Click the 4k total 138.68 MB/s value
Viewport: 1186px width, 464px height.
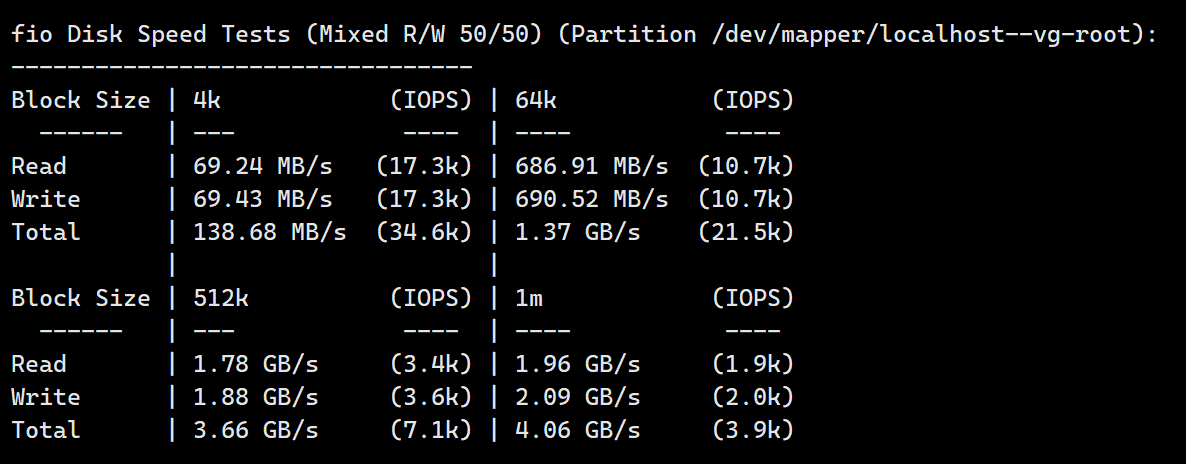[x=270, y=232]
